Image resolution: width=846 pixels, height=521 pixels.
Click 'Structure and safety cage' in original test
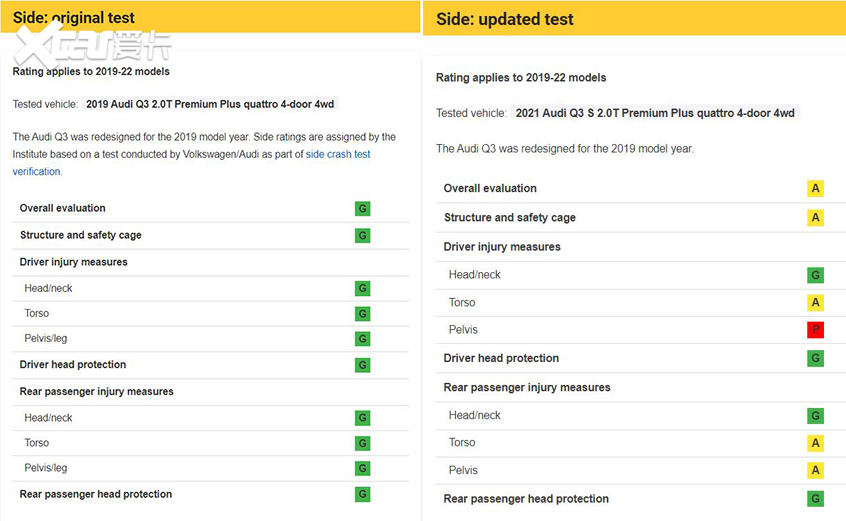[x=81, y=235]
